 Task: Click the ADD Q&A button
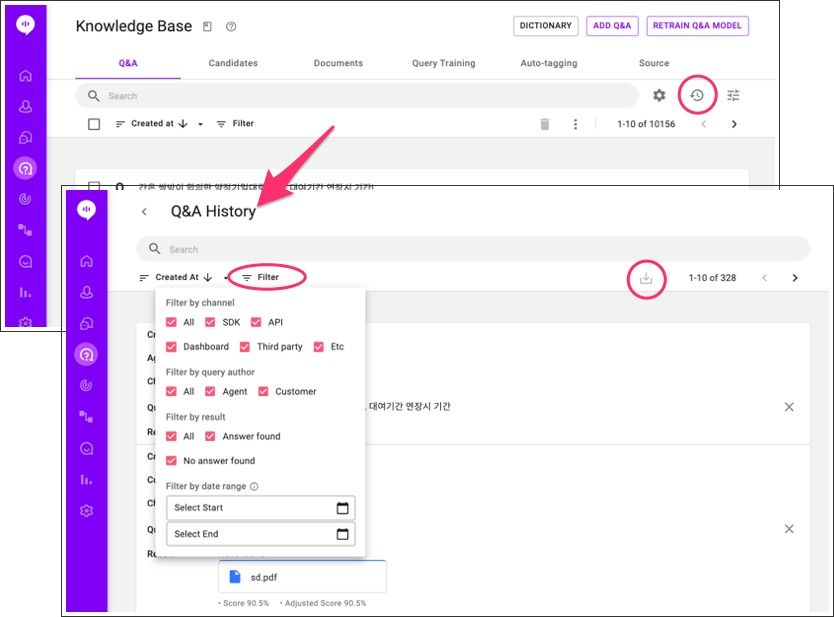coord(612,26)
